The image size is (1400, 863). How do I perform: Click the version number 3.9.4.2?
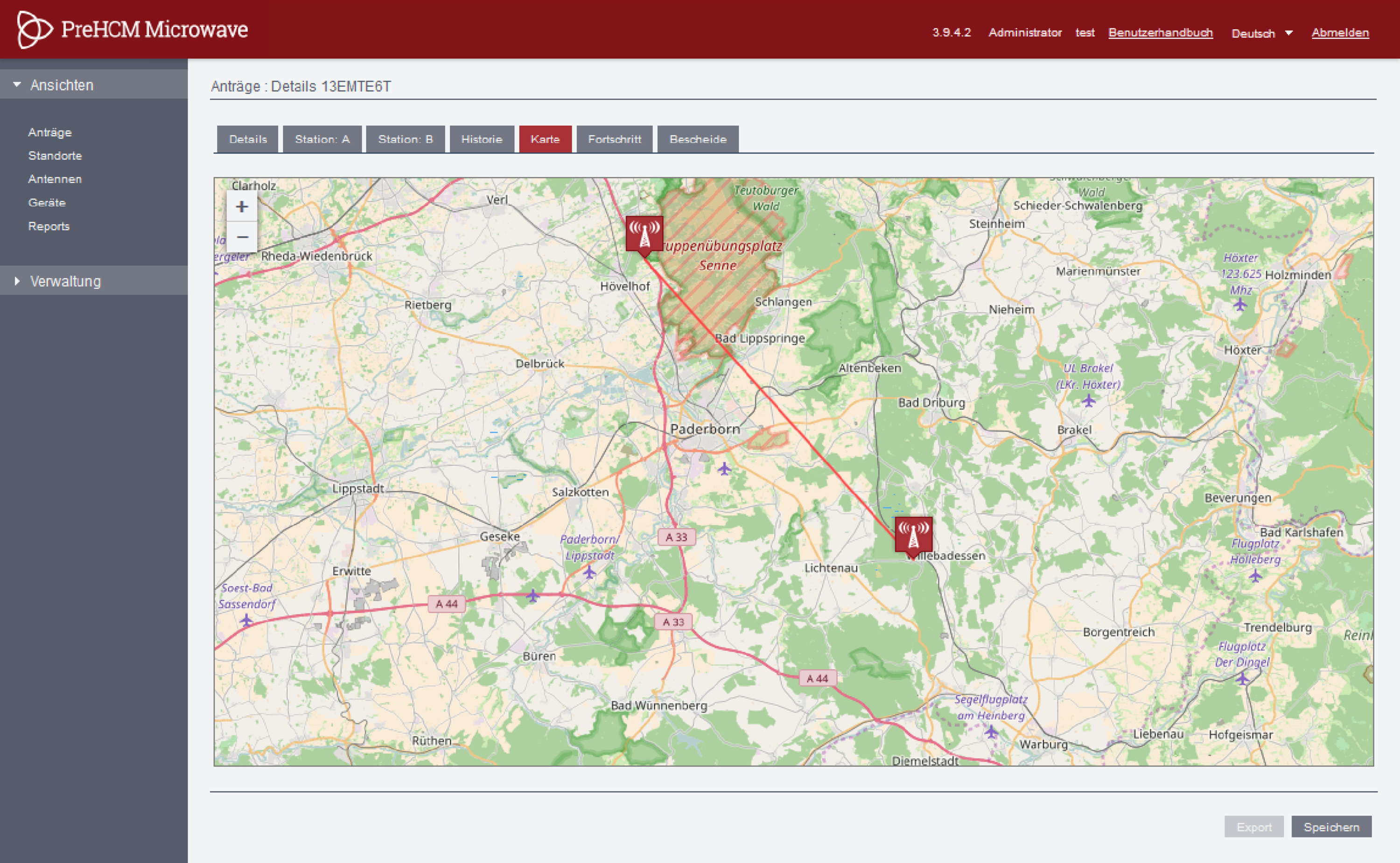click(x=951, y=33)
